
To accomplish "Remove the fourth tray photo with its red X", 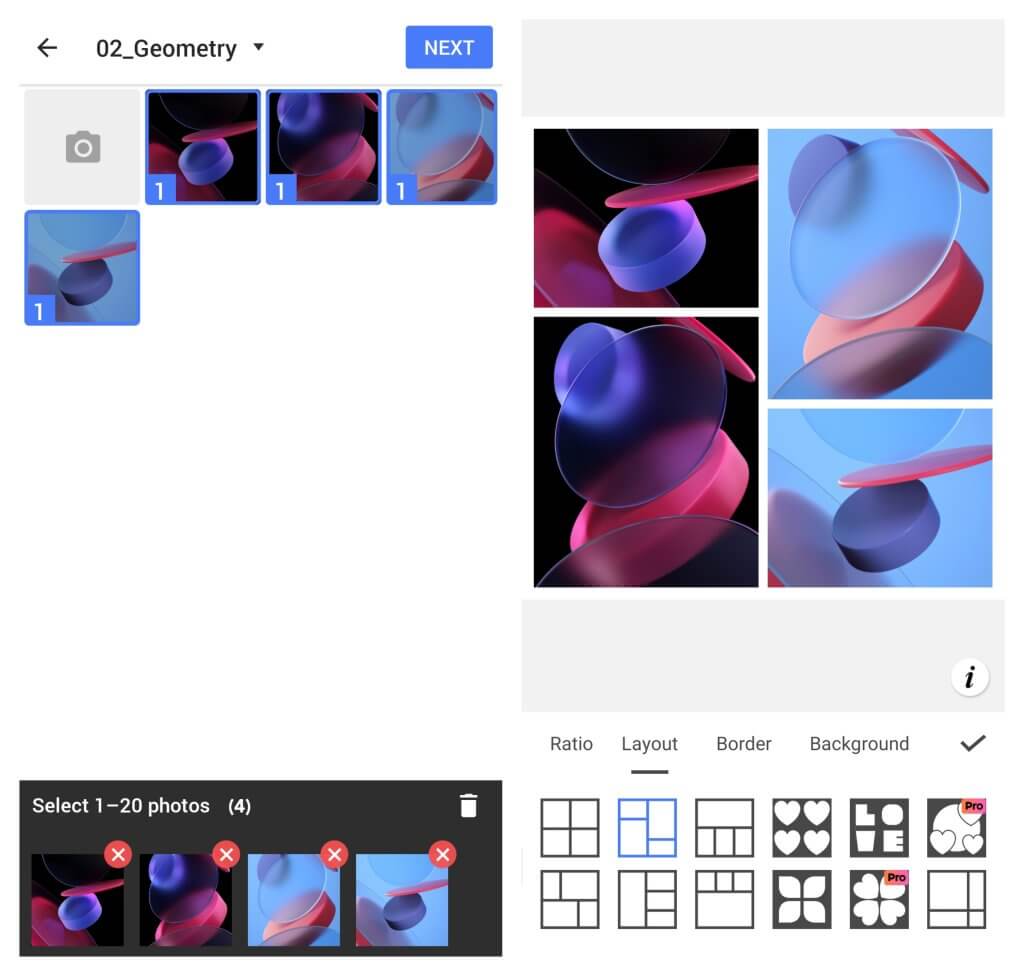I will click(x=443, y=854).
